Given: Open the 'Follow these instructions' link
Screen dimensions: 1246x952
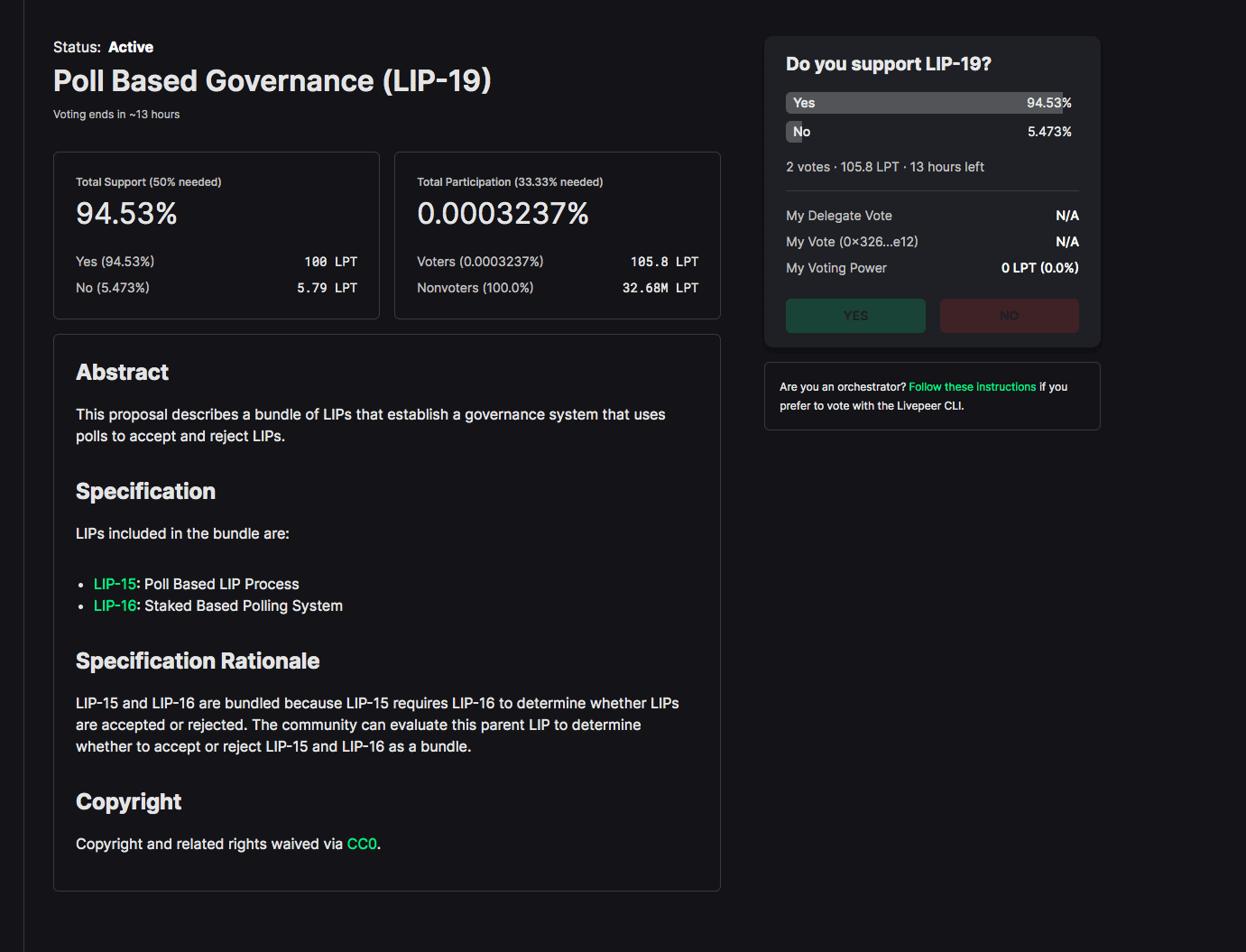Looking at the screenshot, I should 972,386.
